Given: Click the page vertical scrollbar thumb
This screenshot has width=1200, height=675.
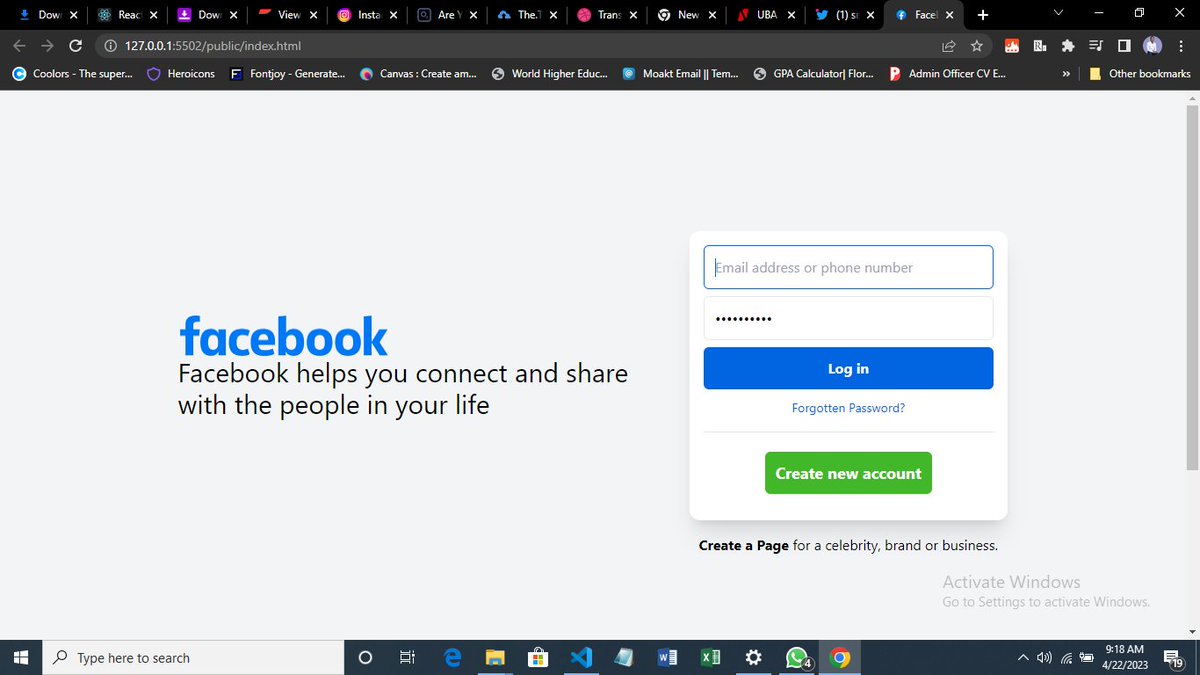Looking at the screenshot, I should (1191, 288).
